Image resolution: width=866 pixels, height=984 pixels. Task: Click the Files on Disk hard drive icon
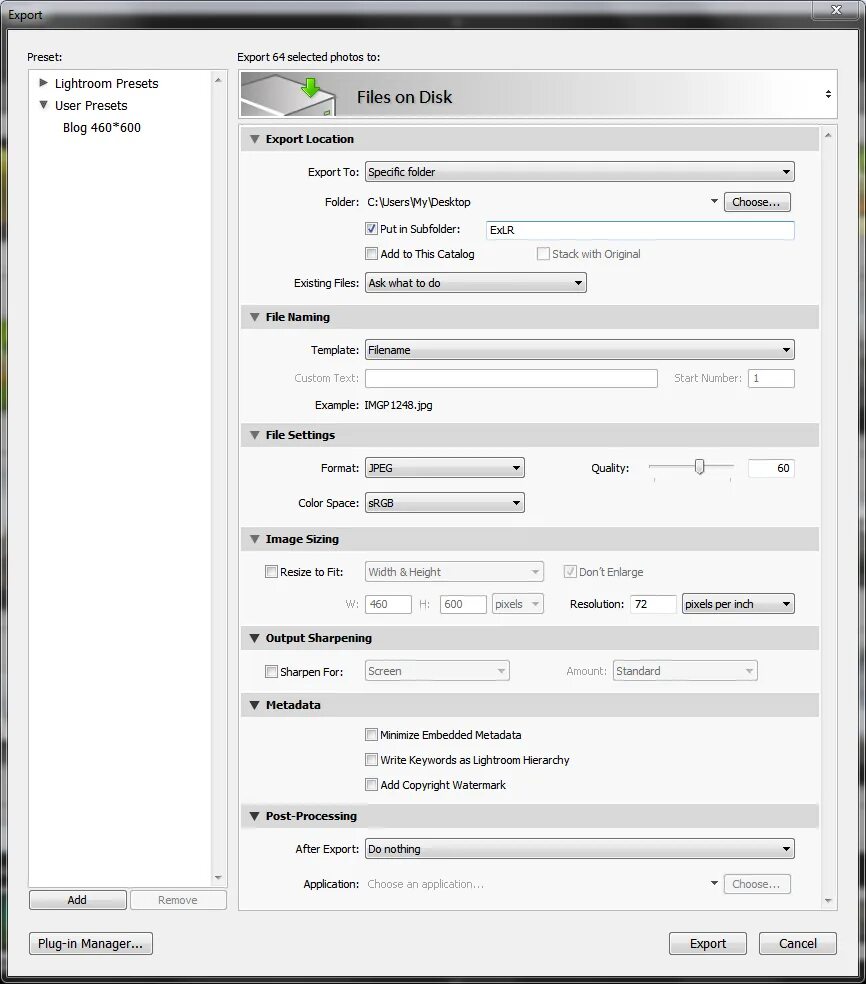tap(289, 95)
